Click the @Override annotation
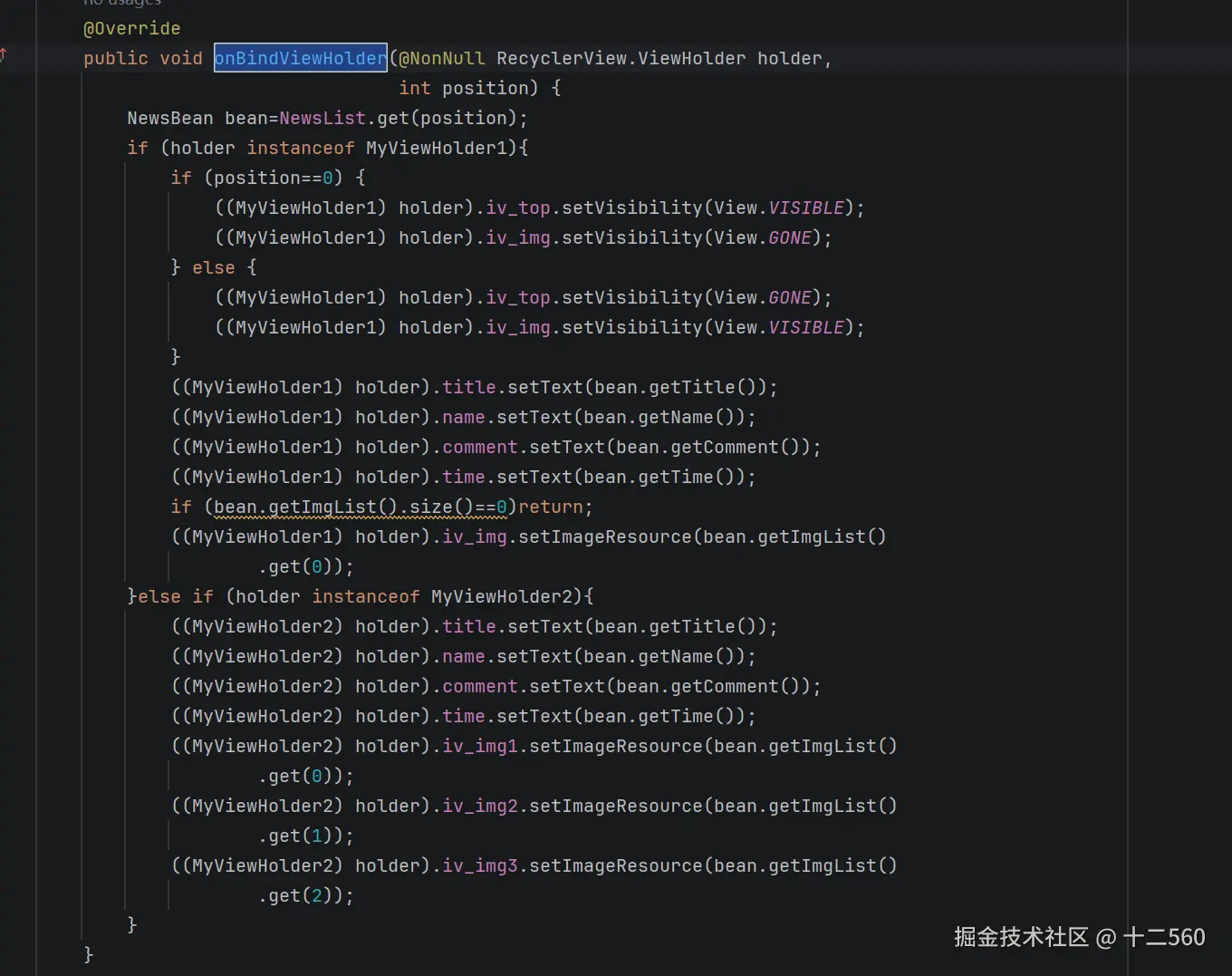 pos(131,28)
